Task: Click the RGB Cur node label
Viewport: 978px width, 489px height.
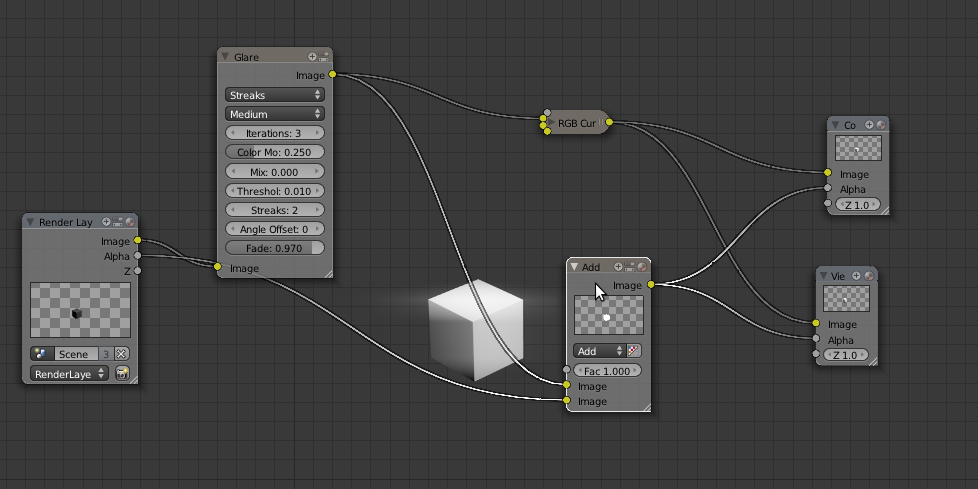Action: 577,123
